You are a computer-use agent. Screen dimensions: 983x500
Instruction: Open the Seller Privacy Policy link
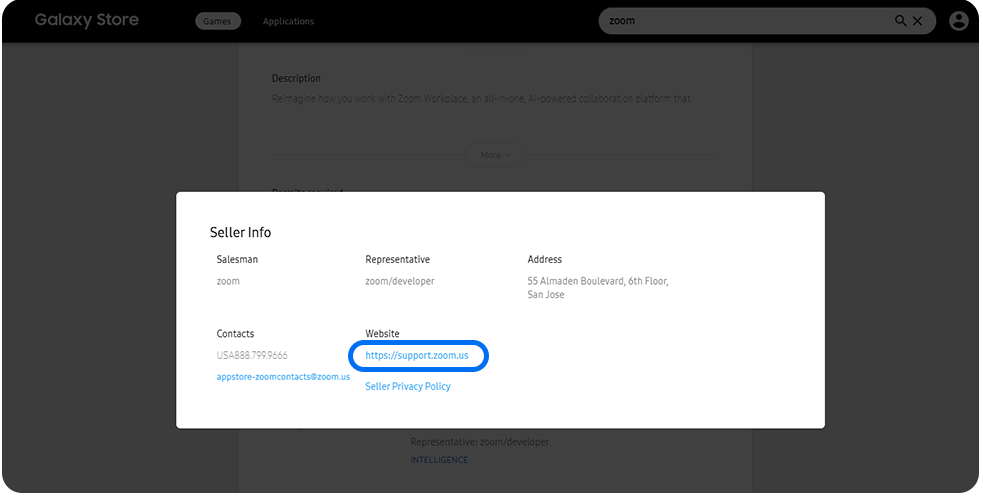point(408,387)
